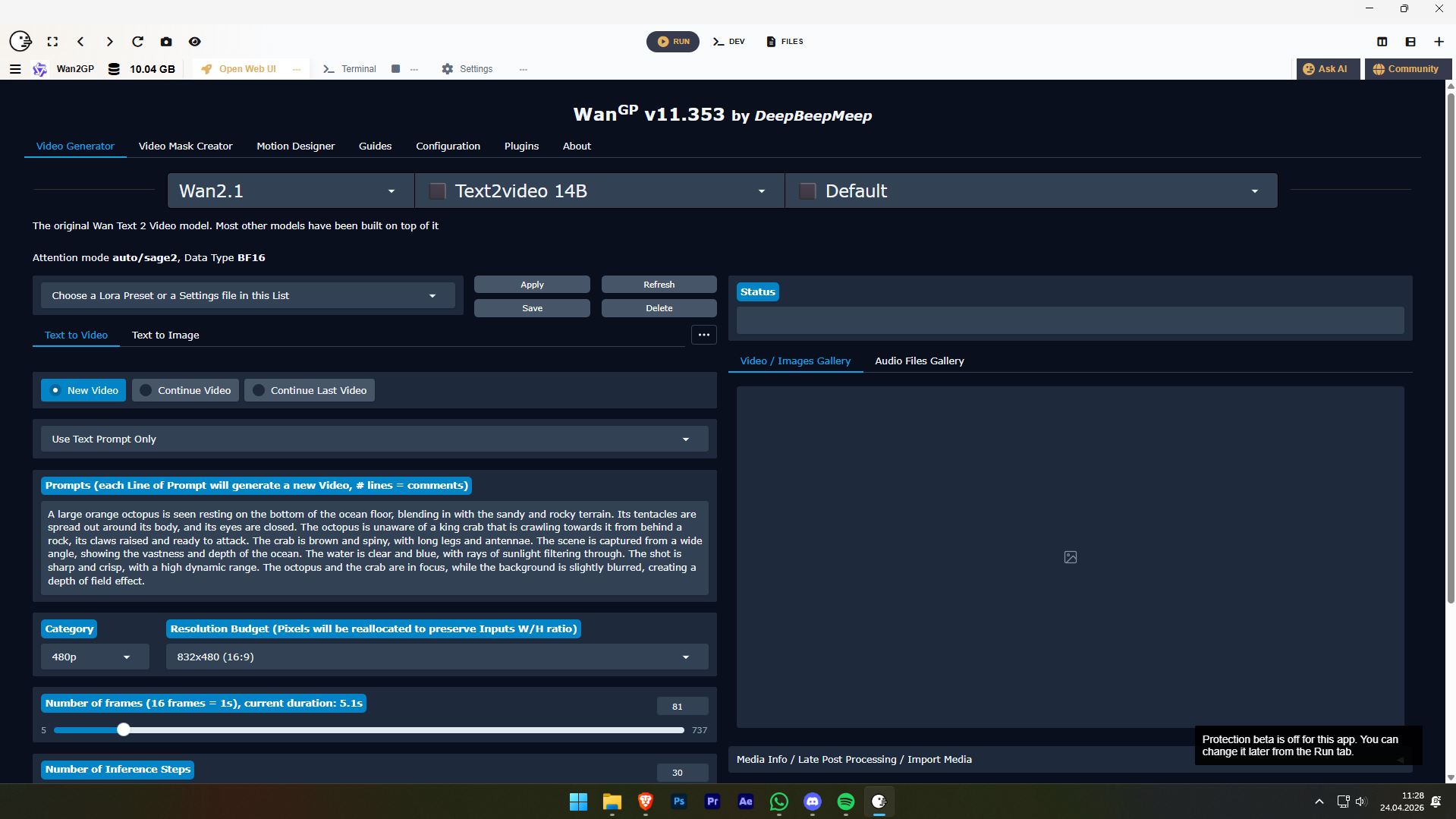Open Discord from the taskbar
Viewport: 1456px width, 819px height.
coord(813,802)
